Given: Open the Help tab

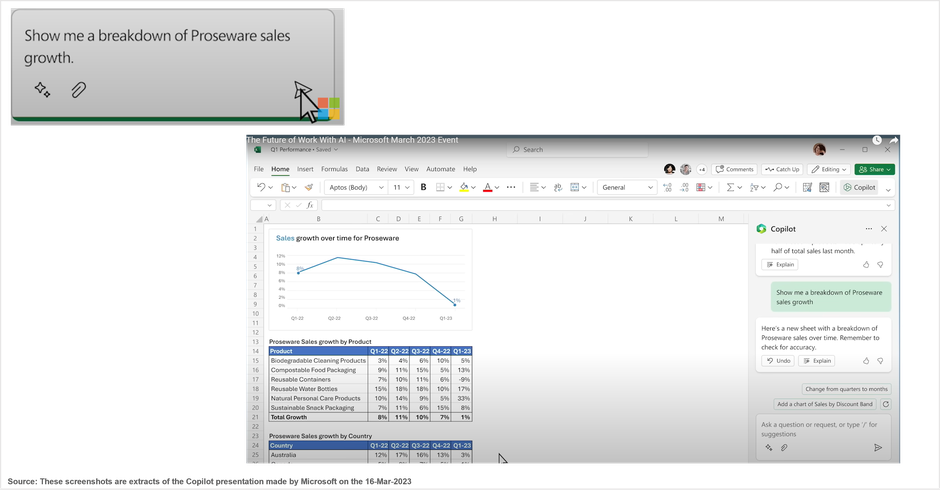Looking at the screenshot, I should [470, 169].
